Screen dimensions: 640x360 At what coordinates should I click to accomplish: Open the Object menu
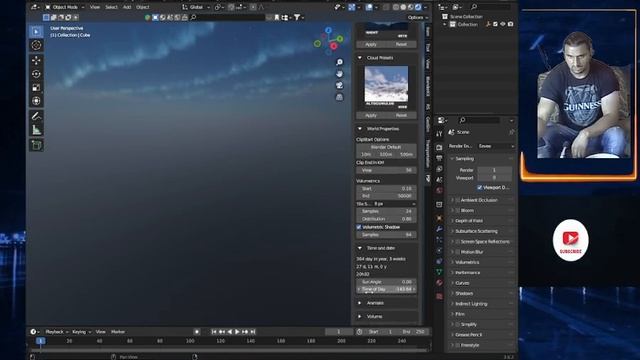pyautogui.click(x=142, y=7)
